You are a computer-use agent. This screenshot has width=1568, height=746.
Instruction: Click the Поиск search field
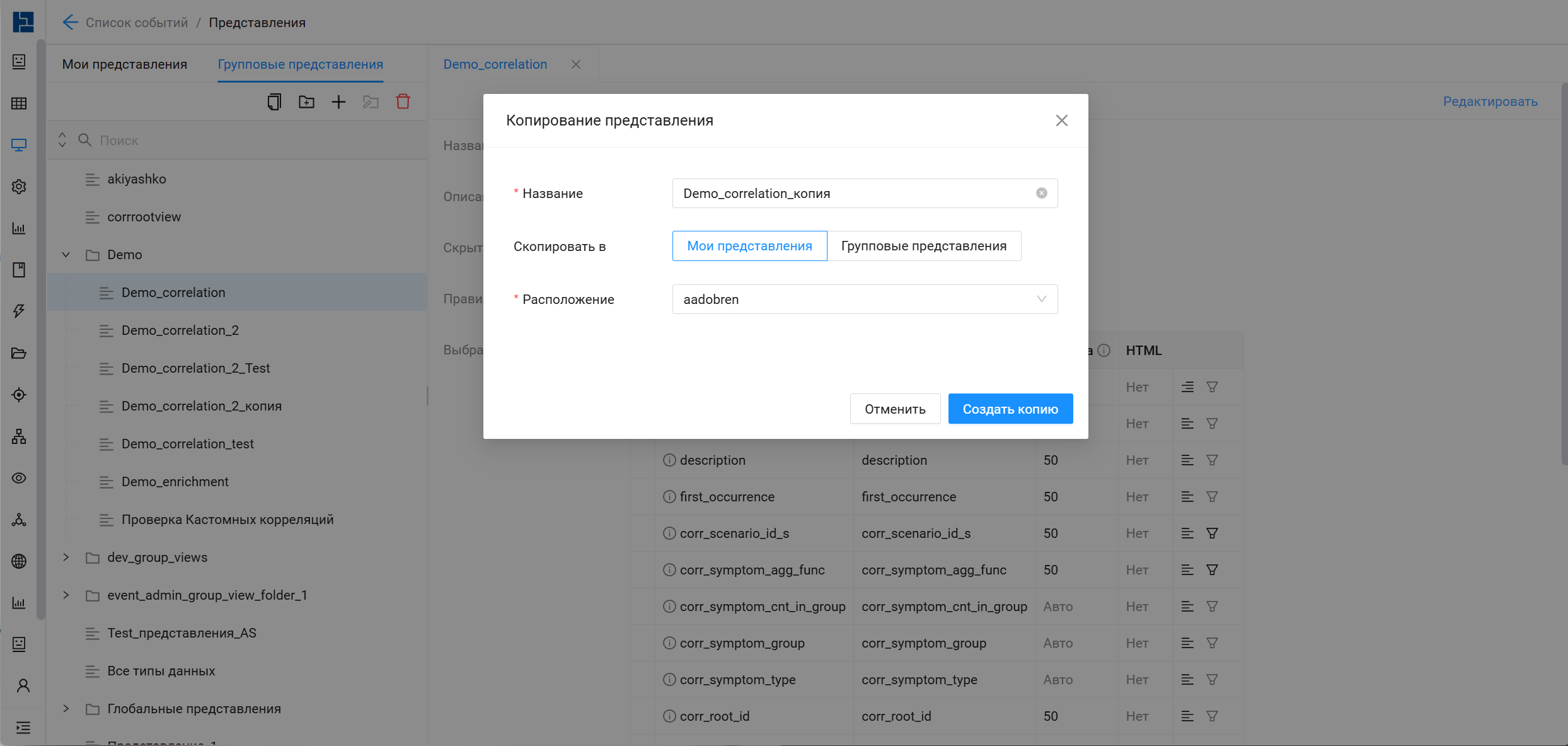252,140
